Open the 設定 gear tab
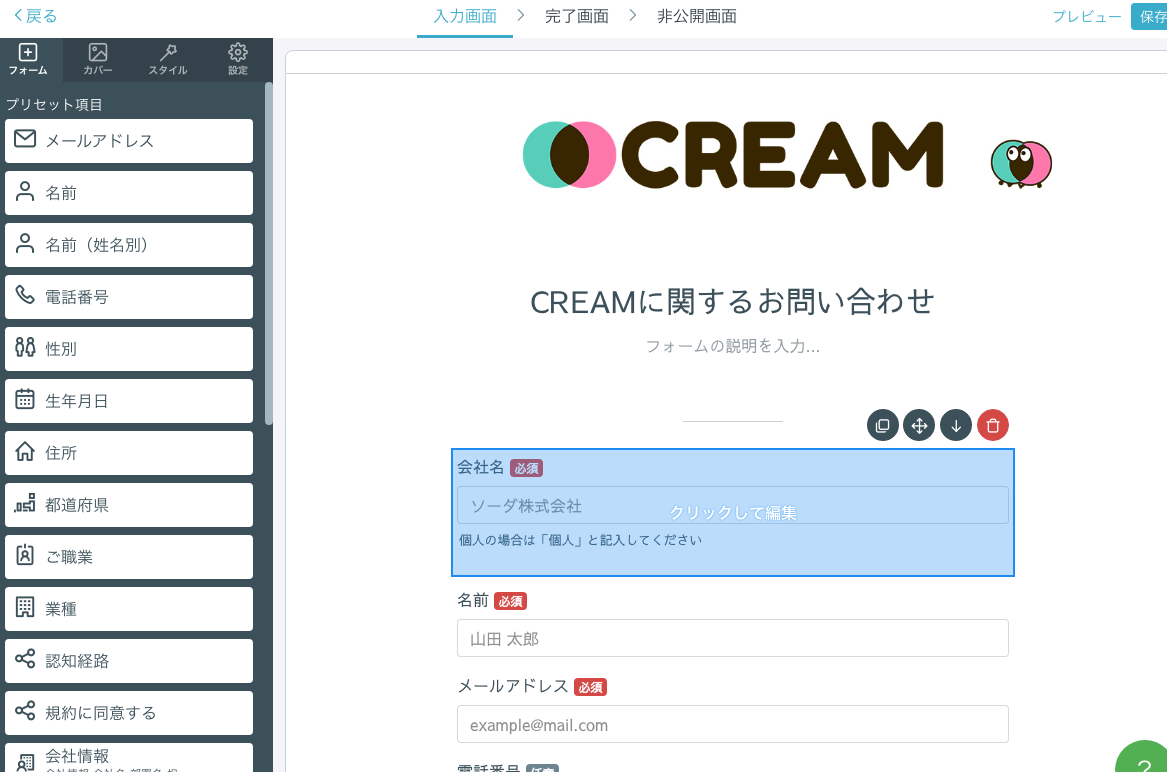Screen dimensions: 1167x772 point(237,60)
